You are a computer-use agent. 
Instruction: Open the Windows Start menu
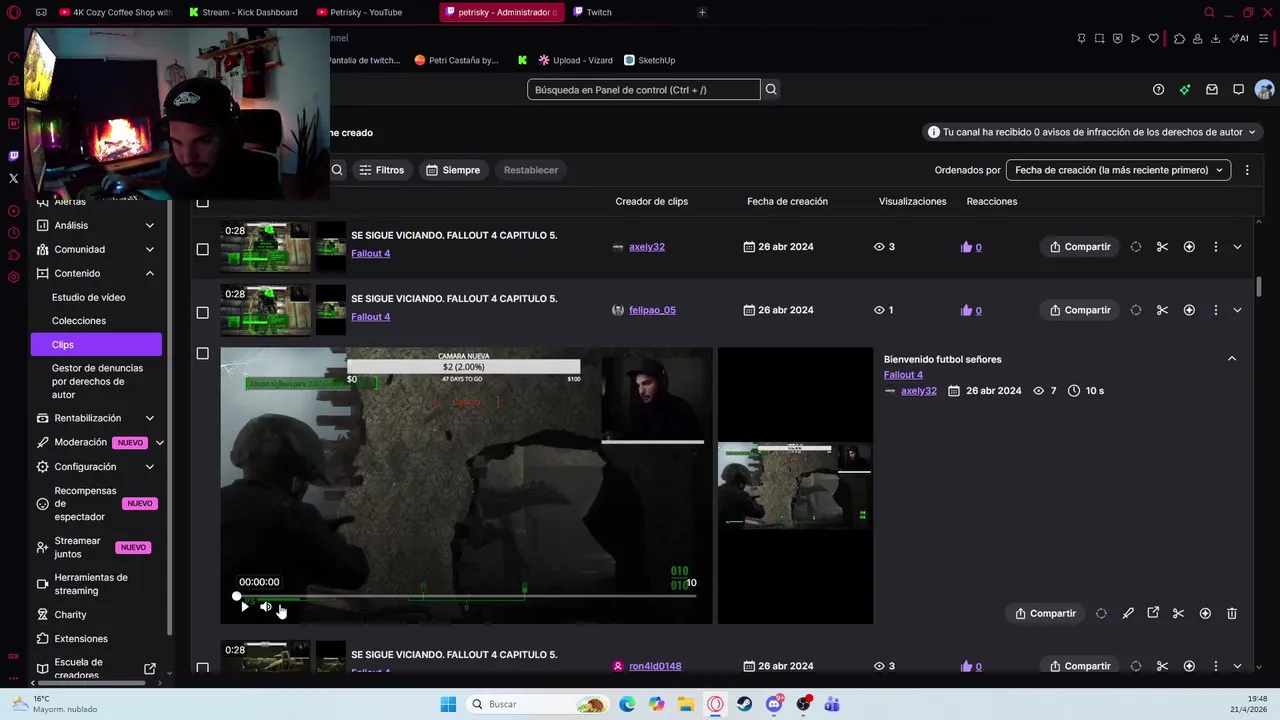(x=448, y=704)
